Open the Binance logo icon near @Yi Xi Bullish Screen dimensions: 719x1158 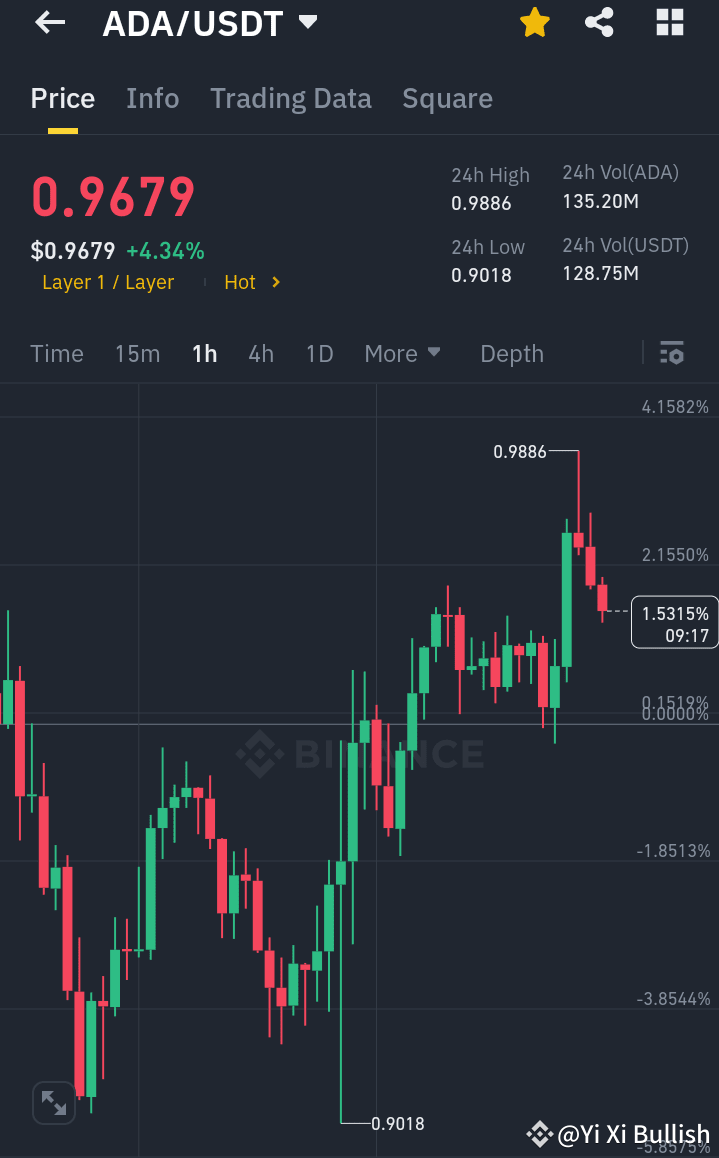539,1134
